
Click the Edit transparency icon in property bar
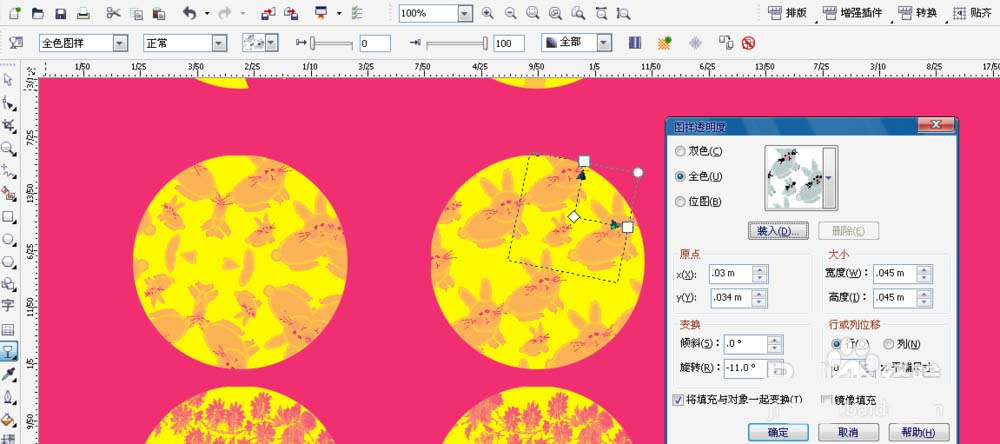click(16, 43)
